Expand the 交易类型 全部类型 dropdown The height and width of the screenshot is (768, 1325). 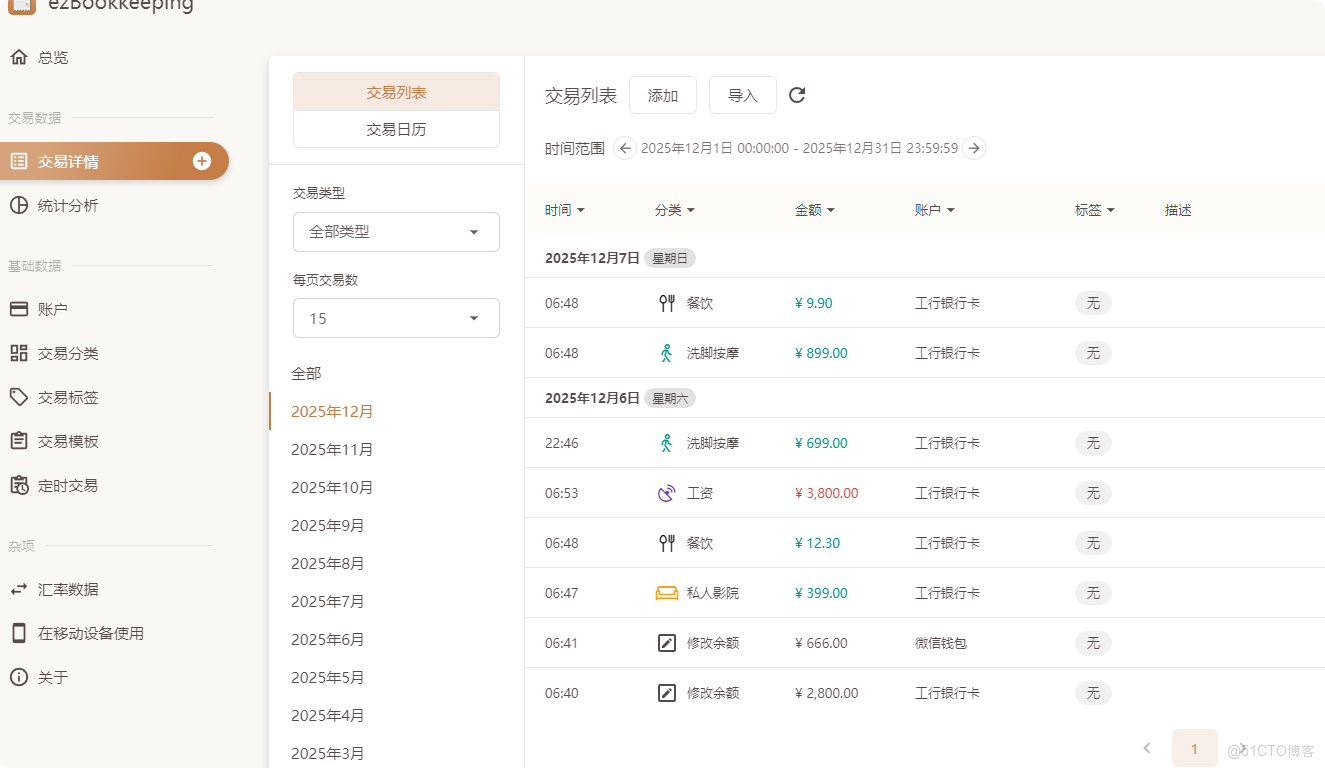[x=396, y=232]
